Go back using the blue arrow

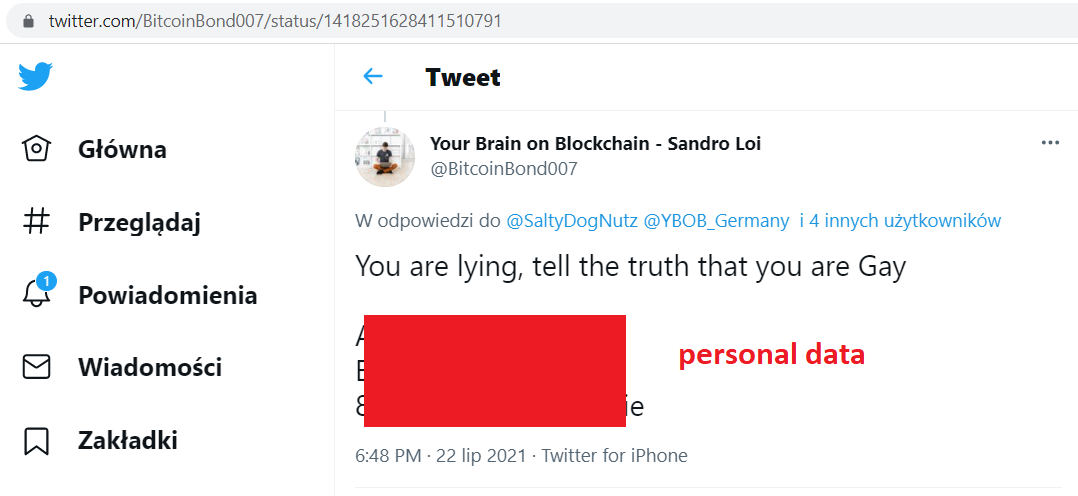coord(373,76)
